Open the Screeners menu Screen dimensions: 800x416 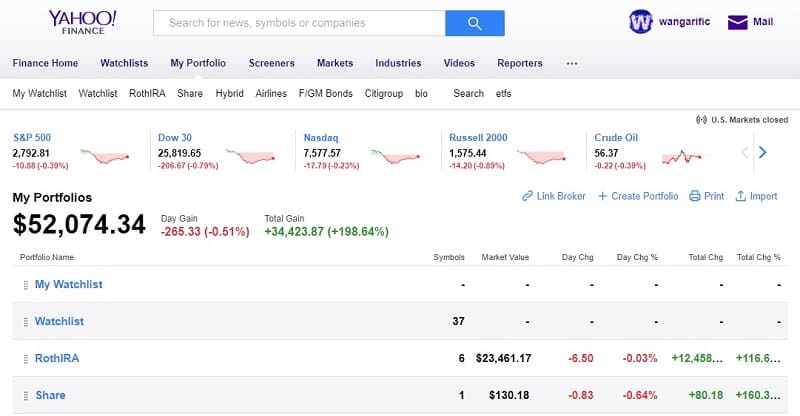[271, 63]
